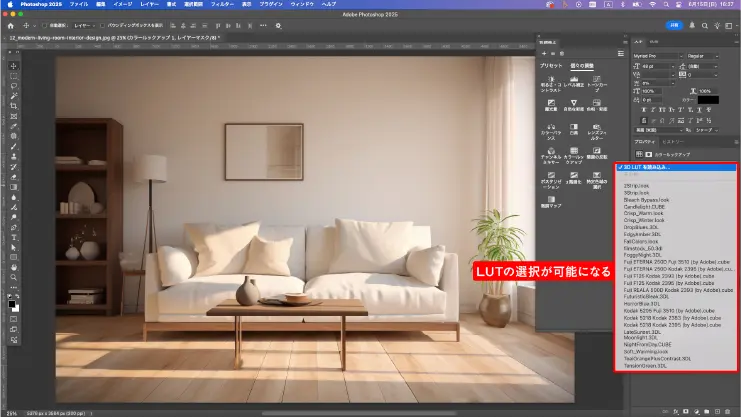Screen dimensions: 741x418
Task: Add Exposure adjustment (露光量)
Action: pos(551,105)
